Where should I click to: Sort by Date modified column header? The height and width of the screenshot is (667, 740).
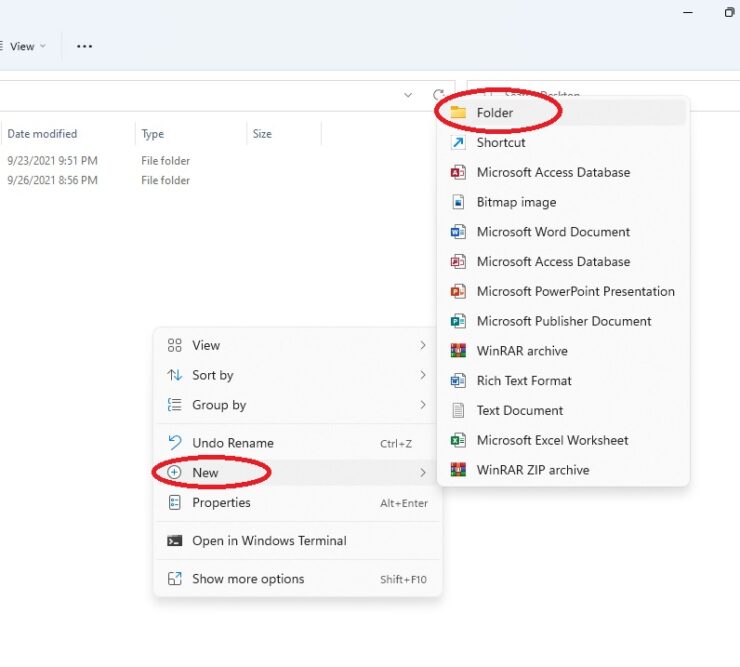(67, 134)
